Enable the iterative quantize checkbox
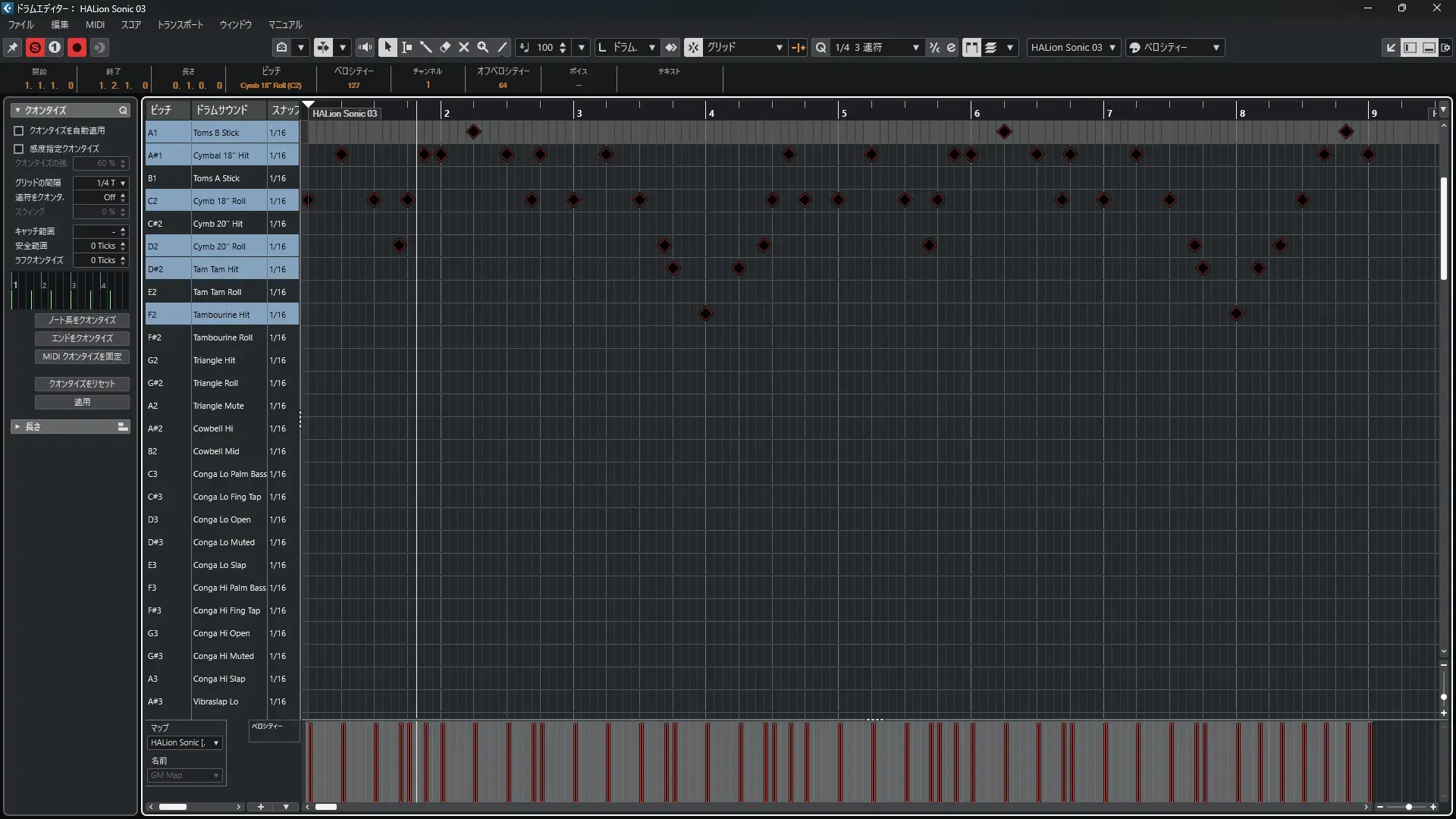The image size is (1456, 819). [19, 149]
